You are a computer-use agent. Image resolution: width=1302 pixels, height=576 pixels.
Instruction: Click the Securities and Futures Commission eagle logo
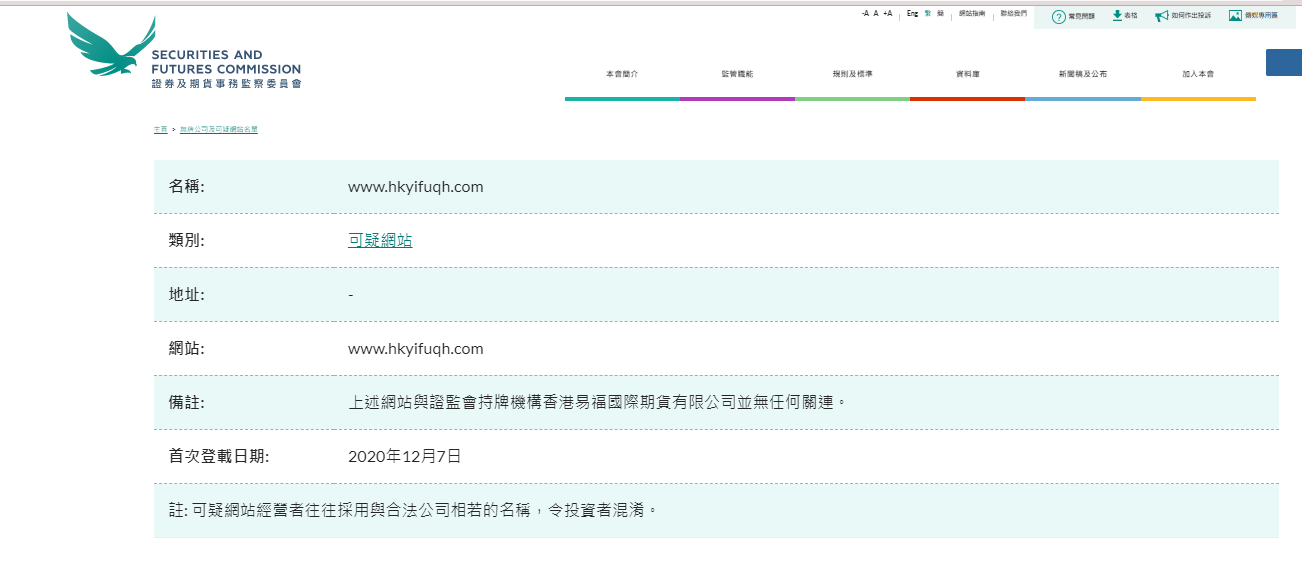tap(111, 46)
